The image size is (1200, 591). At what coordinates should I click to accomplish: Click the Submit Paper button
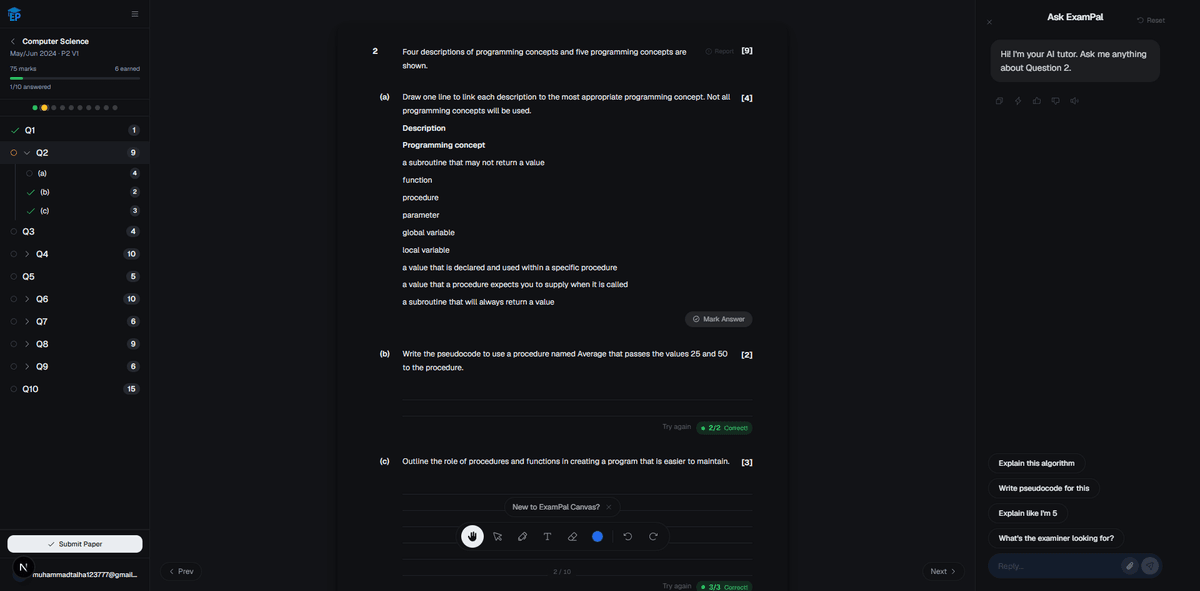click(75, 544)
